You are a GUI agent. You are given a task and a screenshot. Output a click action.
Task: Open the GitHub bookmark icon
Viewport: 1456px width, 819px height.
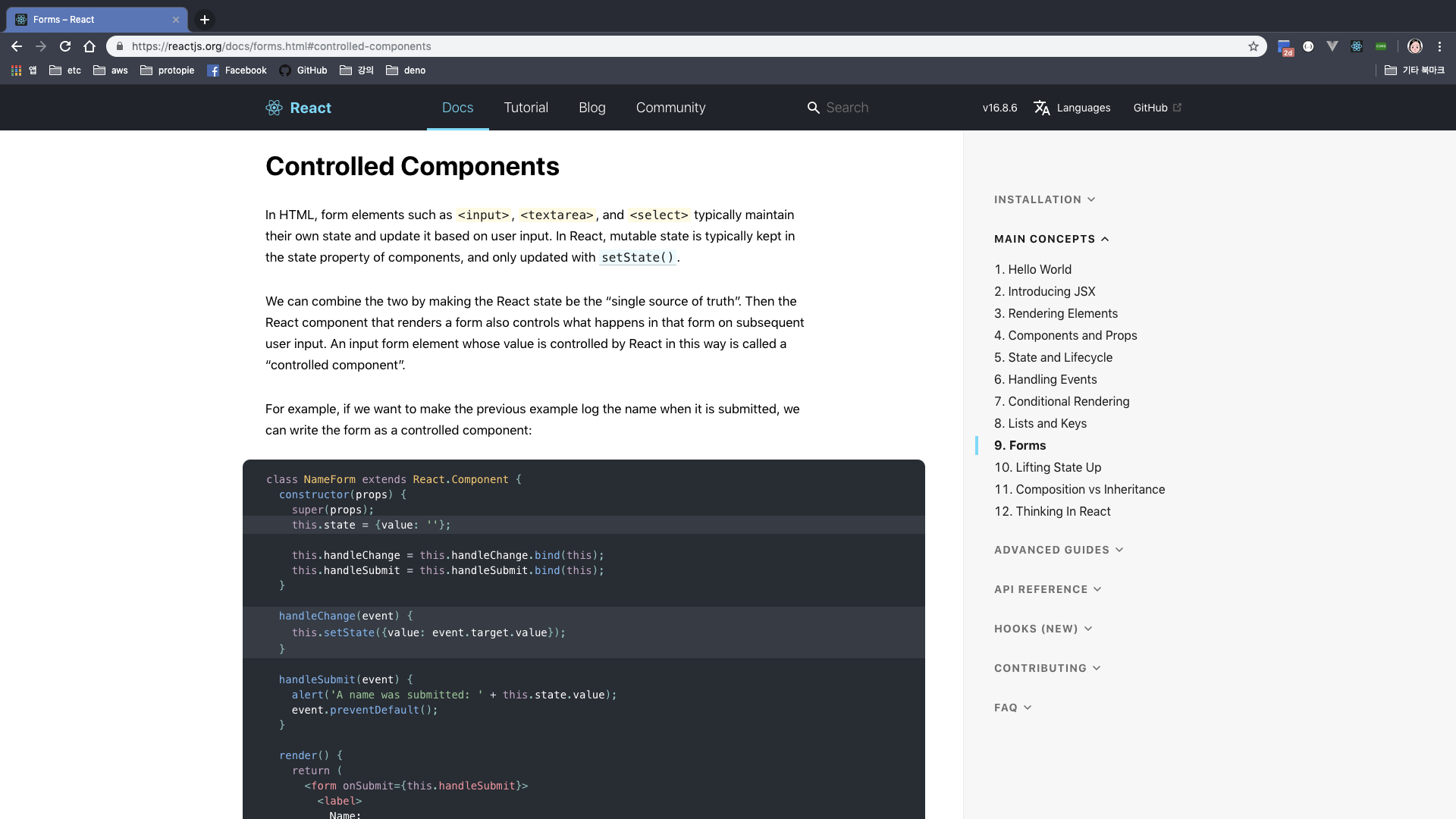click(x=285, y=71)
